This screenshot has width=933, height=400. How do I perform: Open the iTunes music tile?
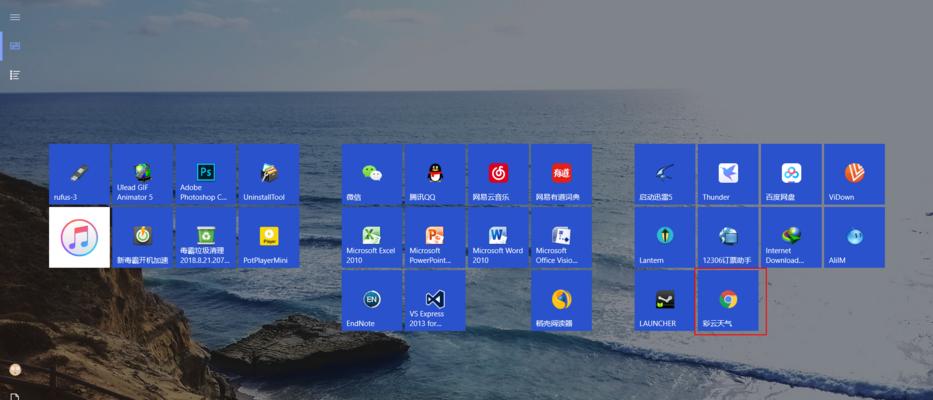tap(79, 238)
